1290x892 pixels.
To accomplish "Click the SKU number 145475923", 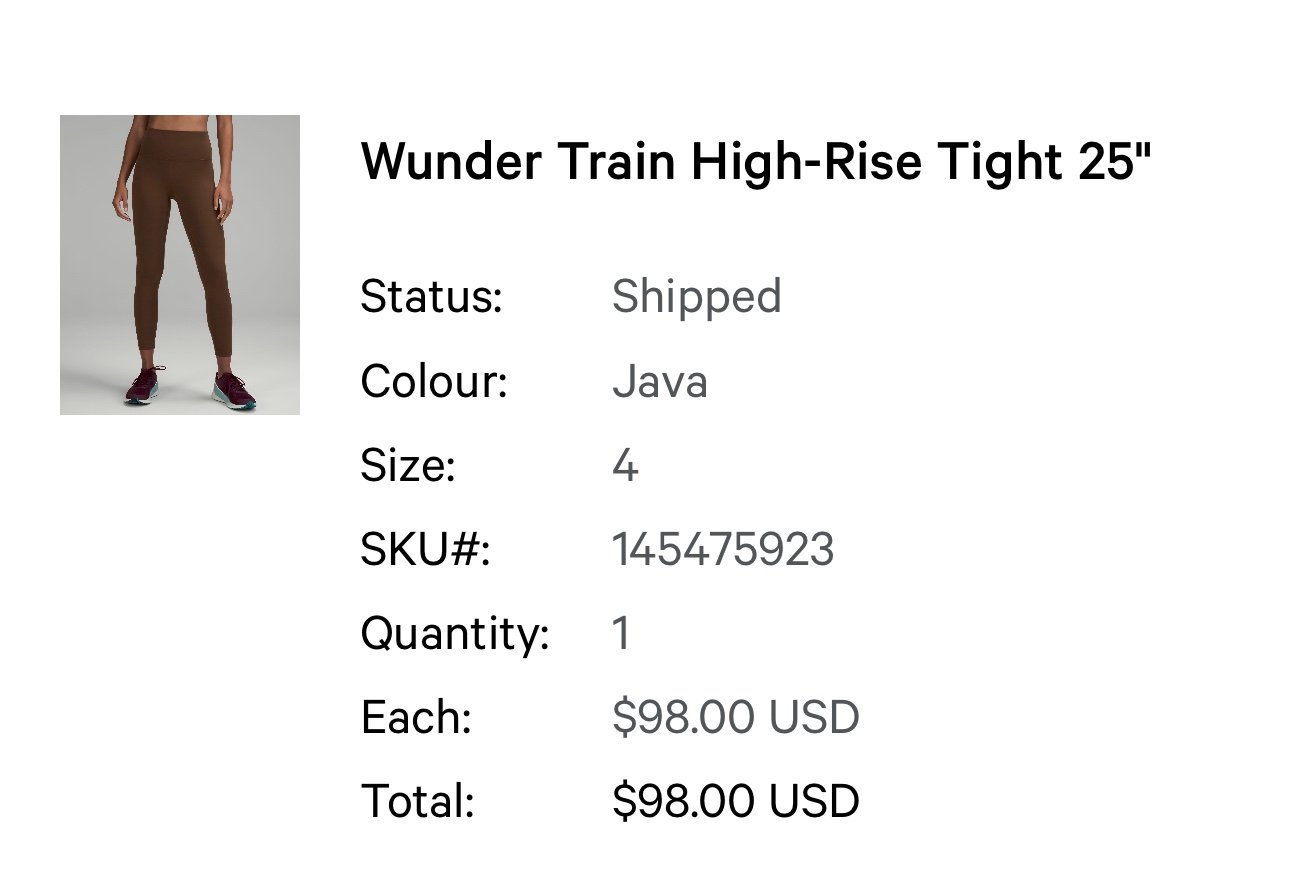I will 723,550.
